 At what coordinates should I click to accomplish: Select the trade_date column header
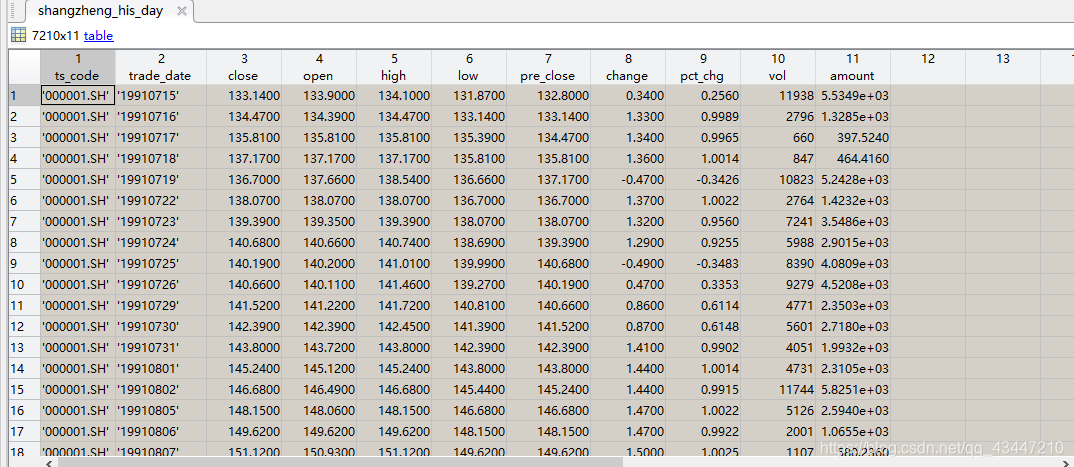[x=160, y=67]
